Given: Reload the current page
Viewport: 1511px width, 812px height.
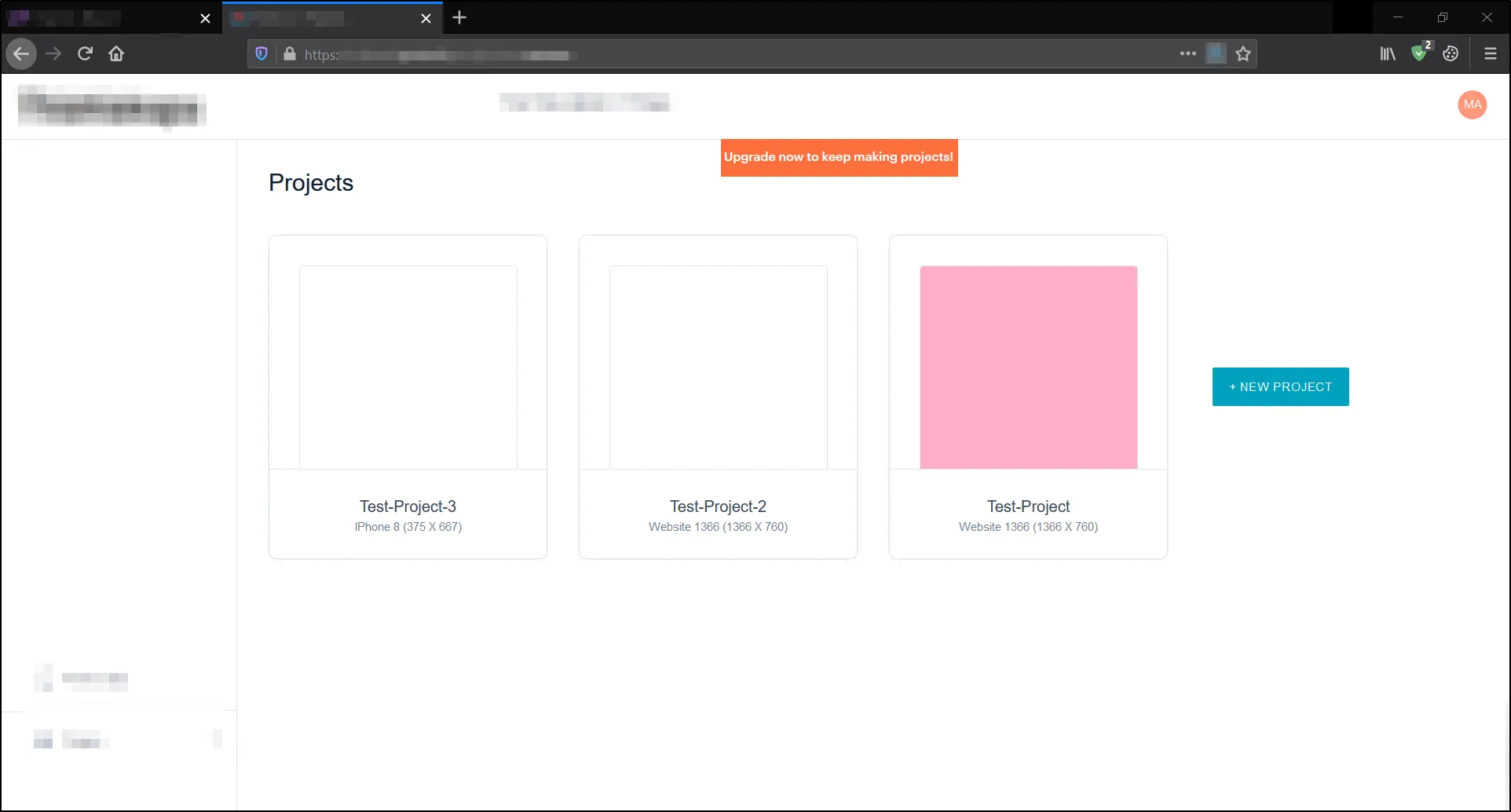Looking at the screenshot, I should [x=85, y=53].
